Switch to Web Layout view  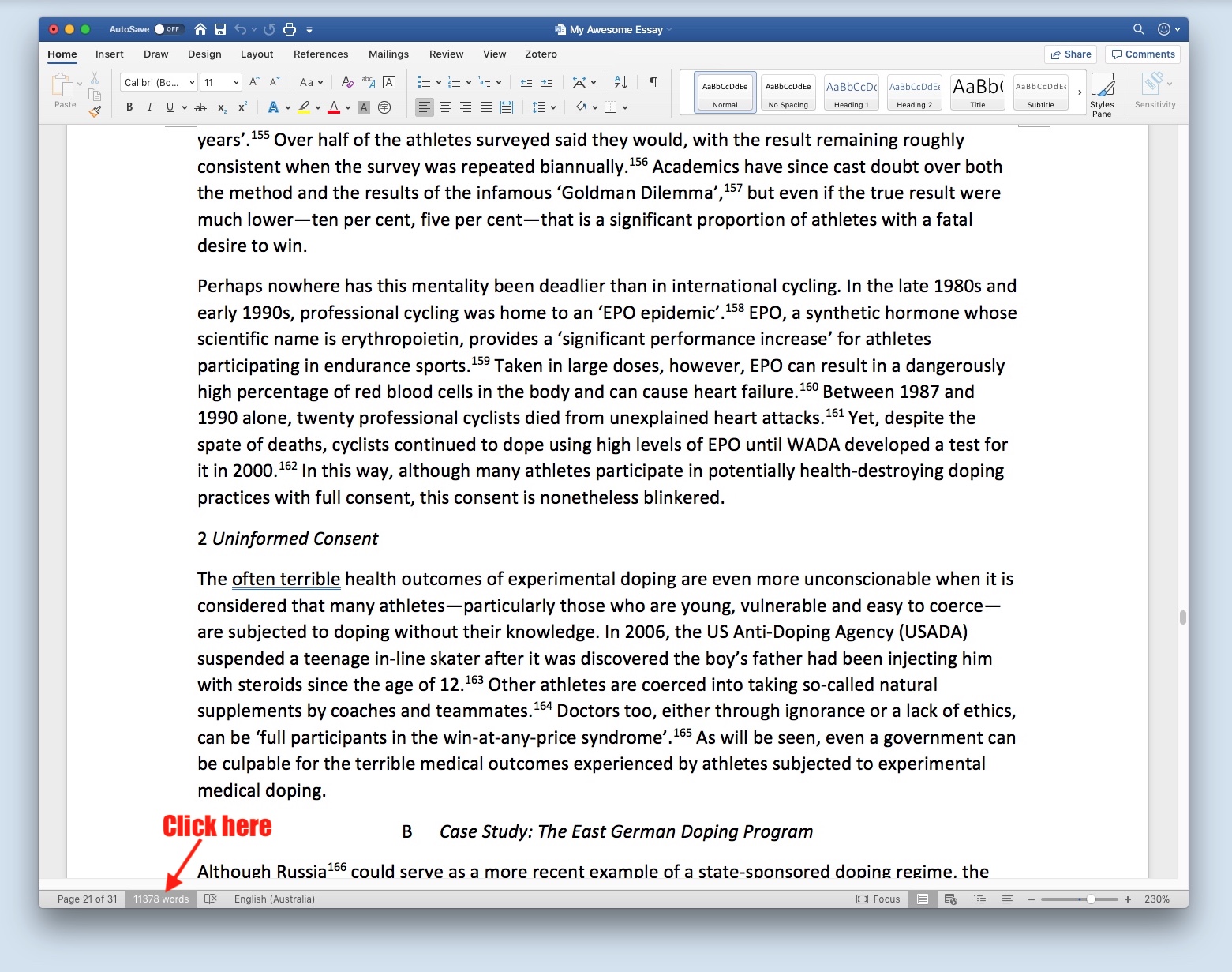pos(949,899)
